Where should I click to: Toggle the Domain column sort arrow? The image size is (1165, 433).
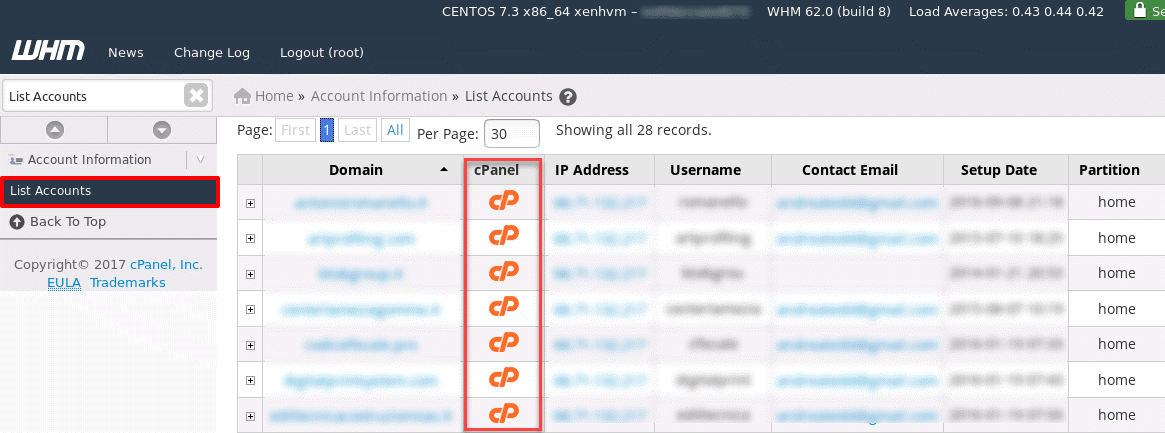coord(444,170)
